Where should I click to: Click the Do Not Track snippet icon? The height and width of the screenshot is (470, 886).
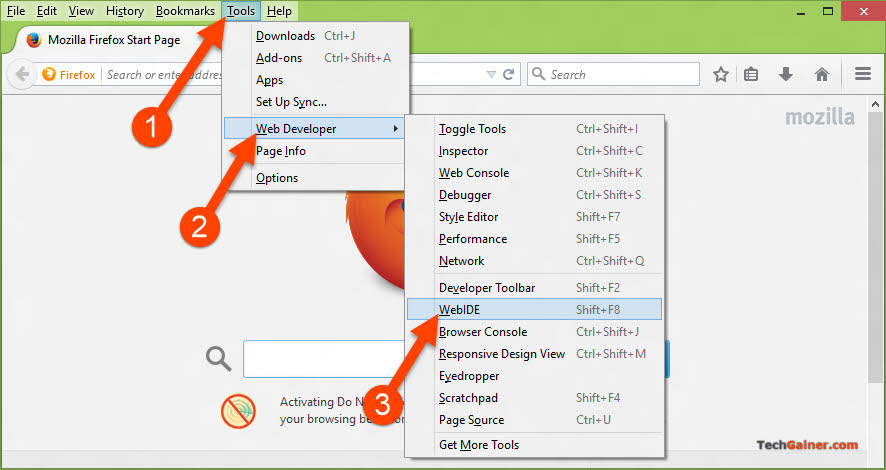(x=238, y=411)
